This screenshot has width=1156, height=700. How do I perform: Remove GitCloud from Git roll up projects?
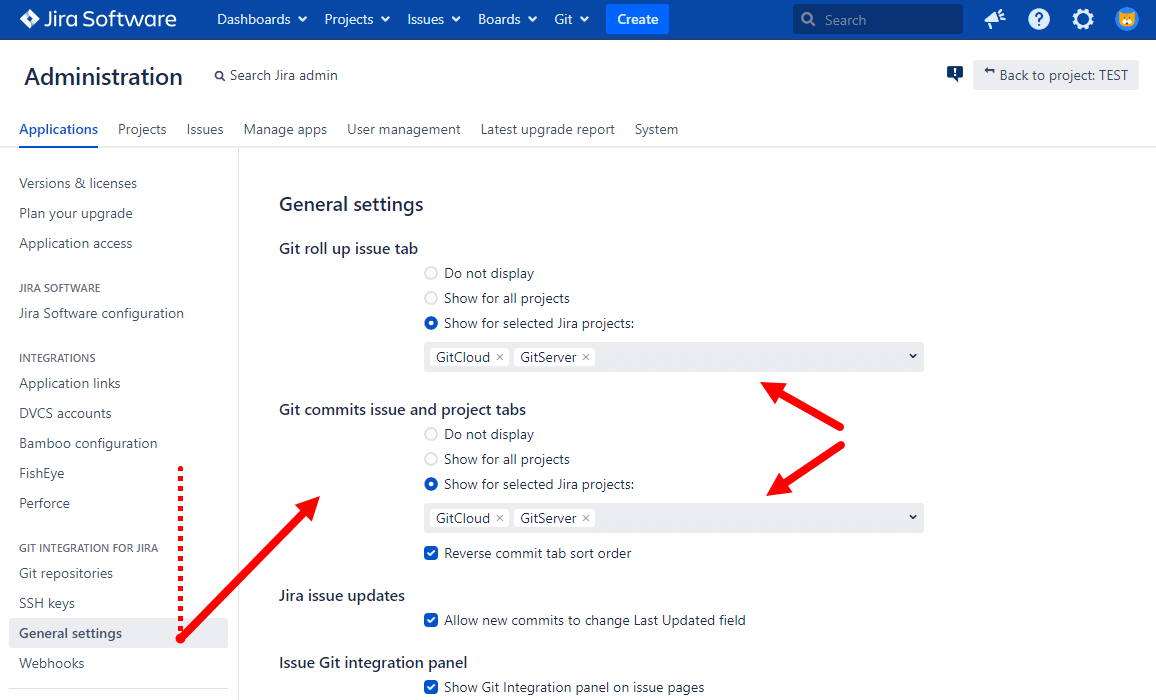(500, 357)
